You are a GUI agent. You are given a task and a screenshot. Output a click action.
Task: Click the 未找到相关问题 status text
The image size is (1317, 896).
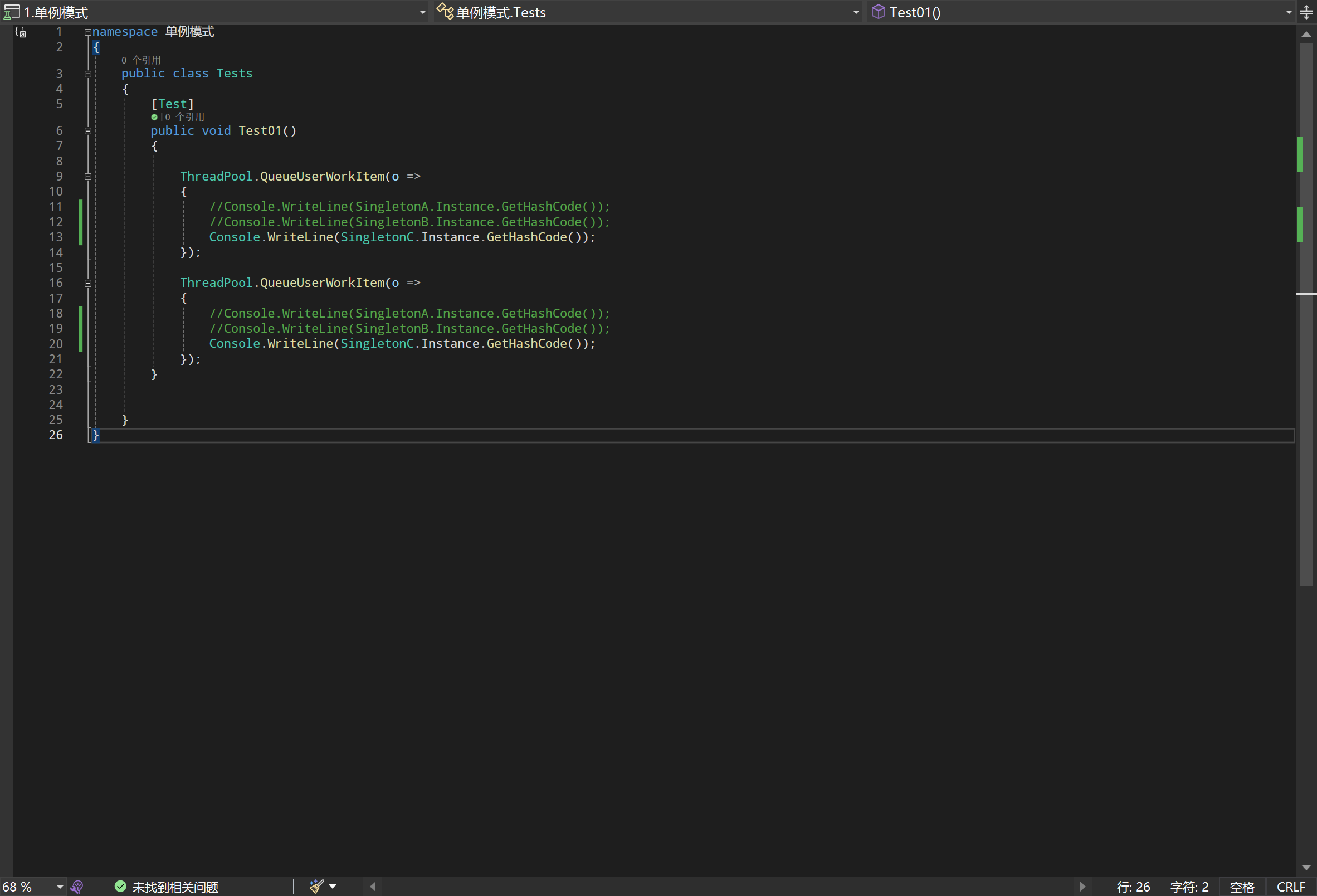[x=175, y=887]
